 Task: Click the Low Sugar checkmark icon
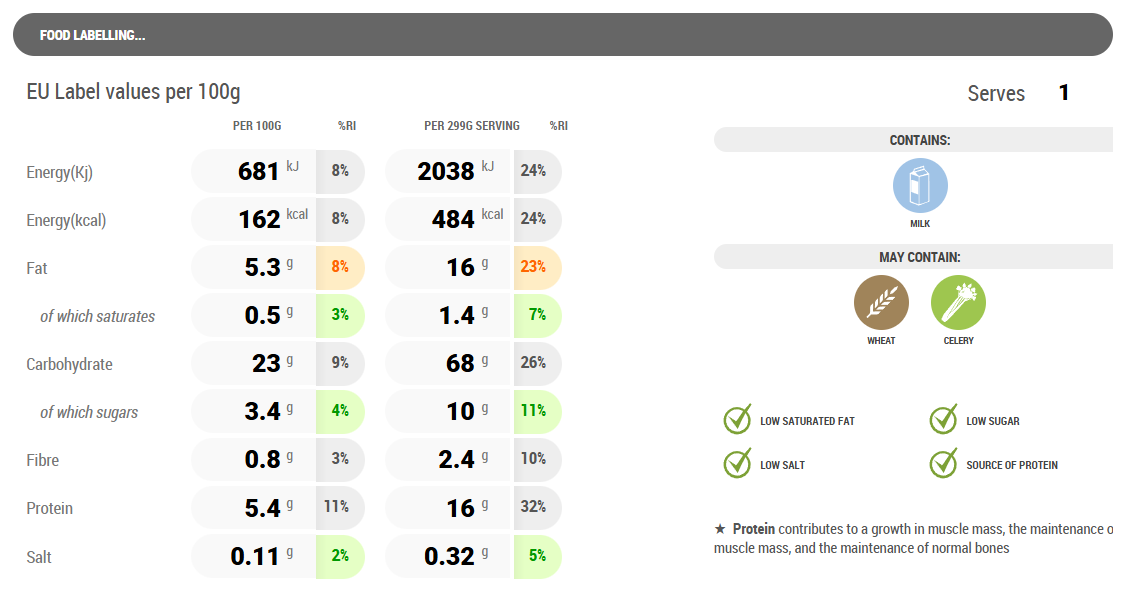click(943, 420)
